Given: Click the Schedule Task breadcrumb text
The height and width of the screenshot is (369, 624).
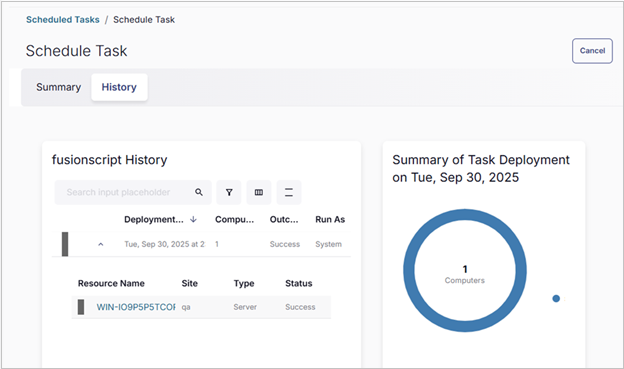Looking at the screenshot, I should pos(144,20).
